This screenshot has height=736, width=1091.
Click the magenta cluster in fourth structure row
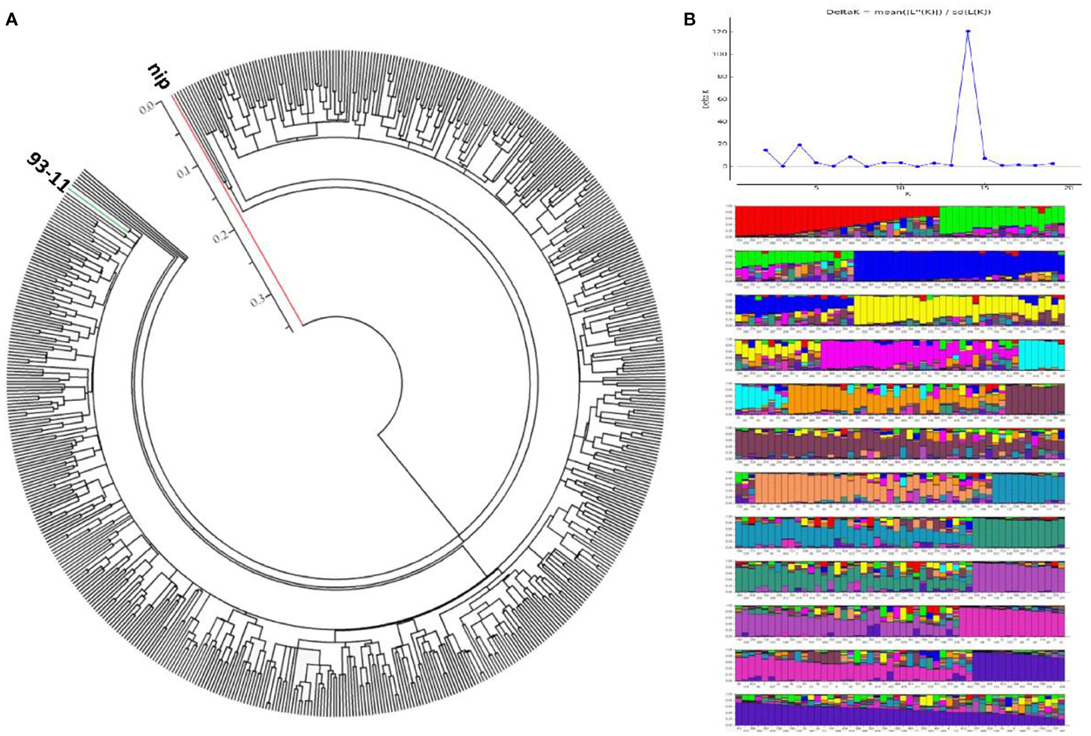(x=918, y=354)
